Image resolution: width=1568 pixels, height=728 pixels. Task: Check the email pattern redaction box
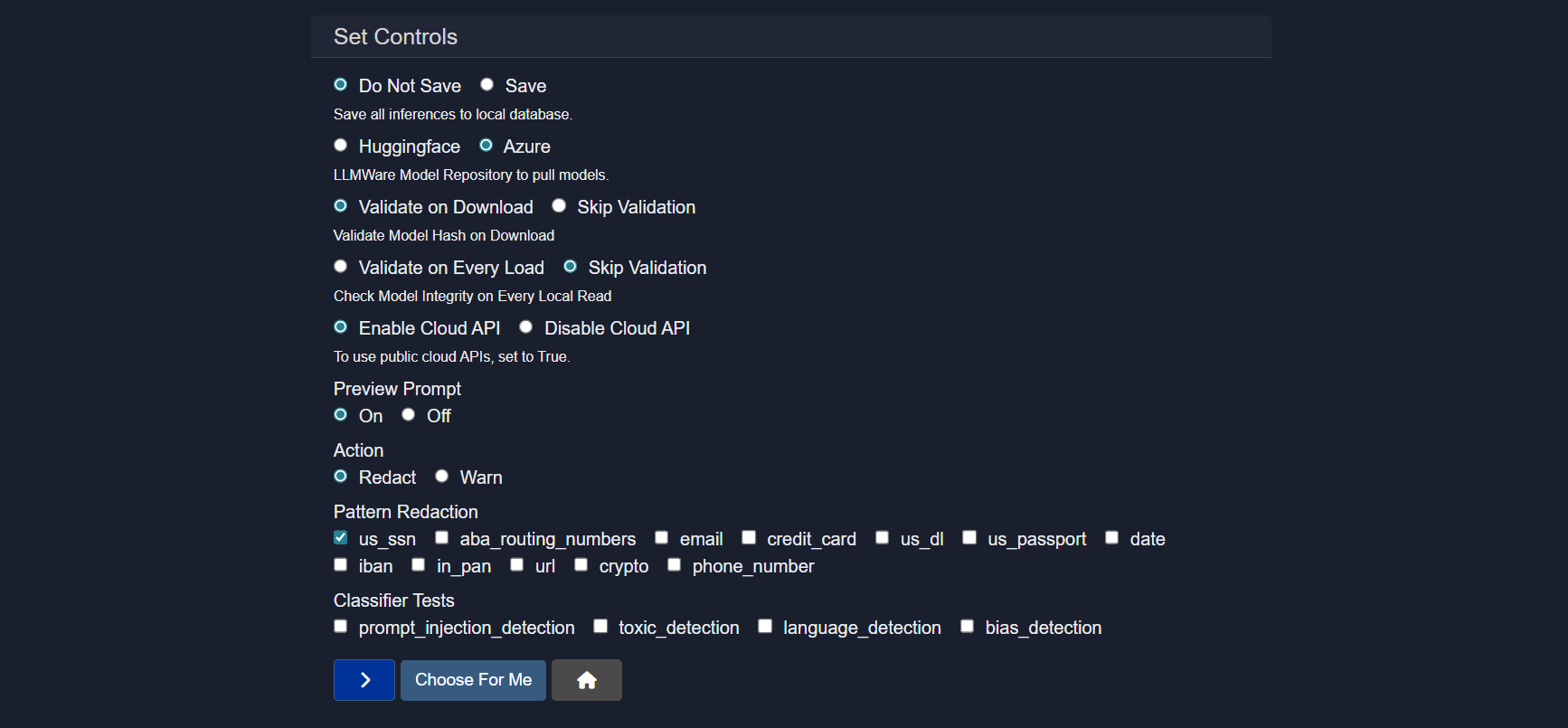coord(662,538)
